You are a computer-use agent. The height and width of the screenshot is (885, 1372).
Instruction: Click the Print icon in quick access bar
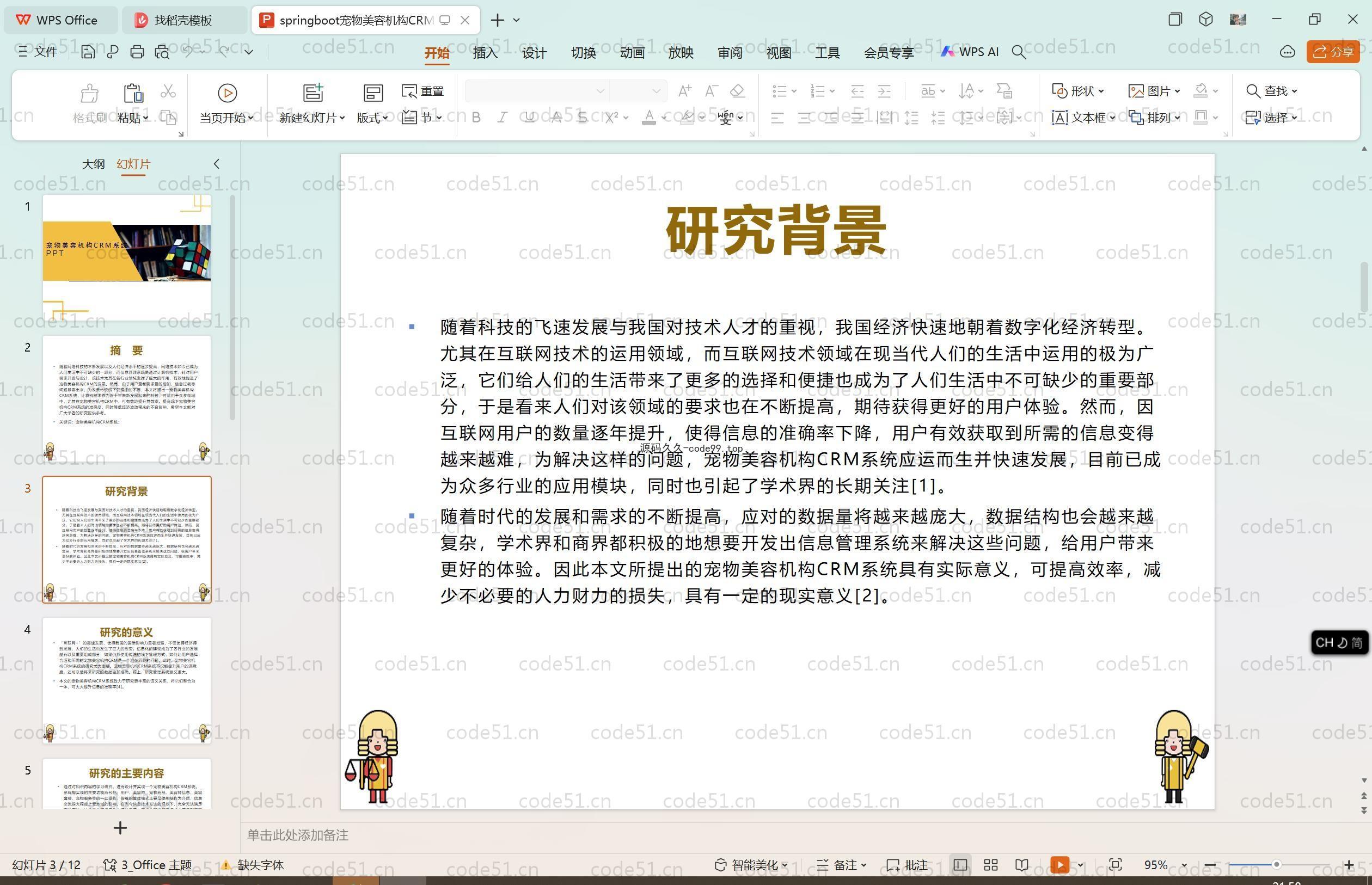[x=137, y=52]
